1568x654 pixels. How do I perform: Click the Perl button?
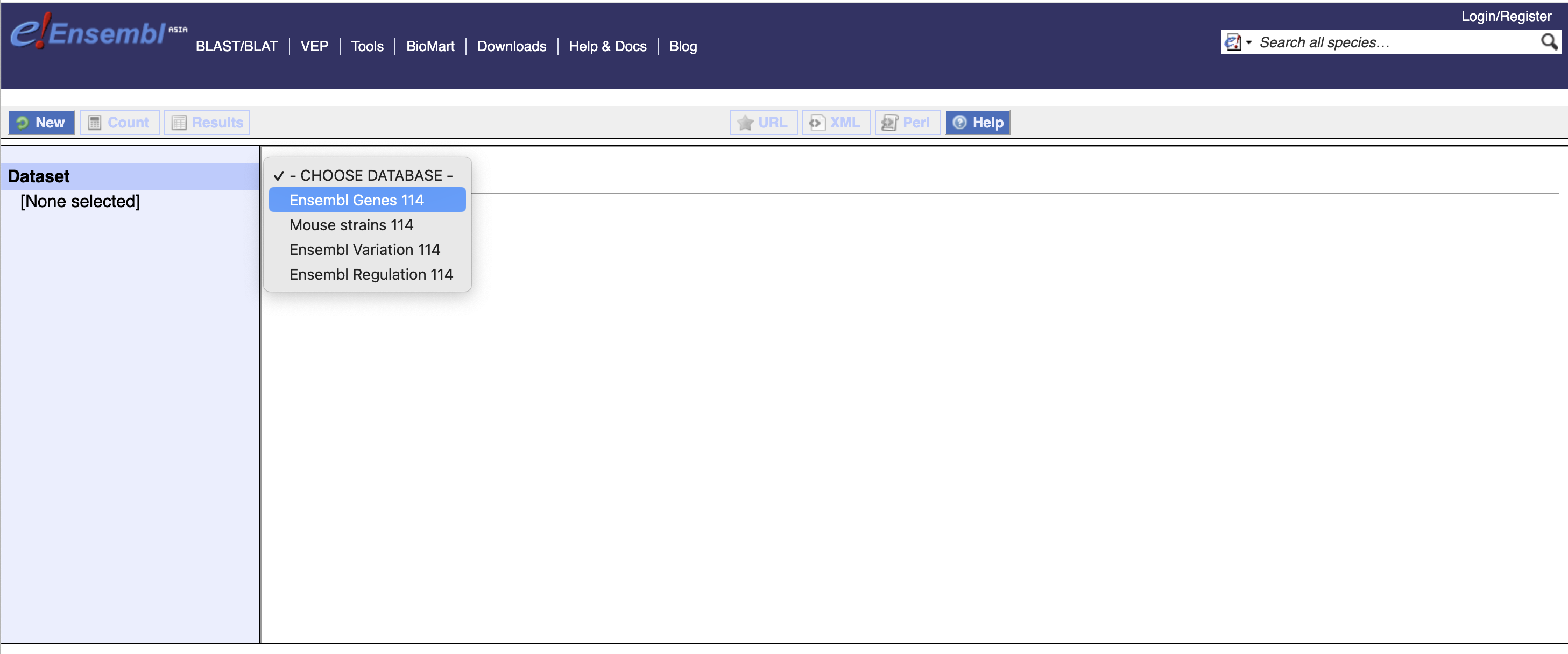[x=907, y=122]
